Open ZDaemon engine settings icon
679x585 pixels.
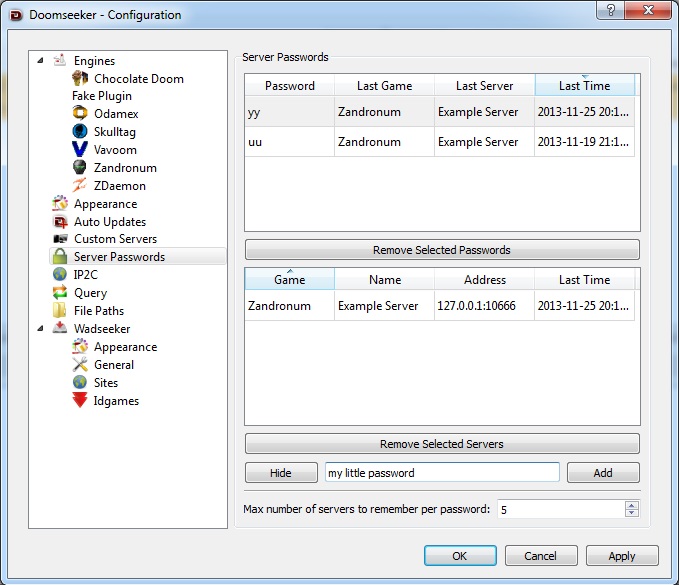pos(80,186)
